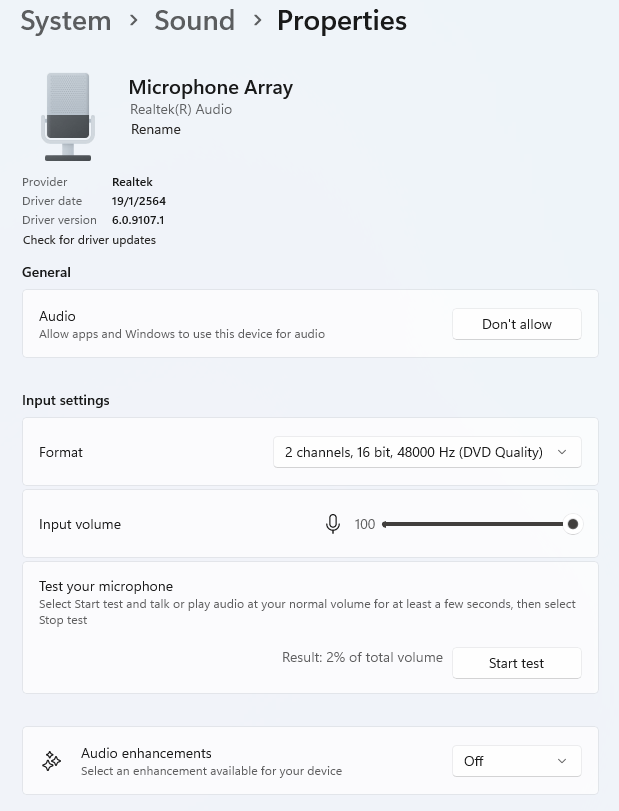
Task: Mute input with the microphone icon
Action: 333,524
